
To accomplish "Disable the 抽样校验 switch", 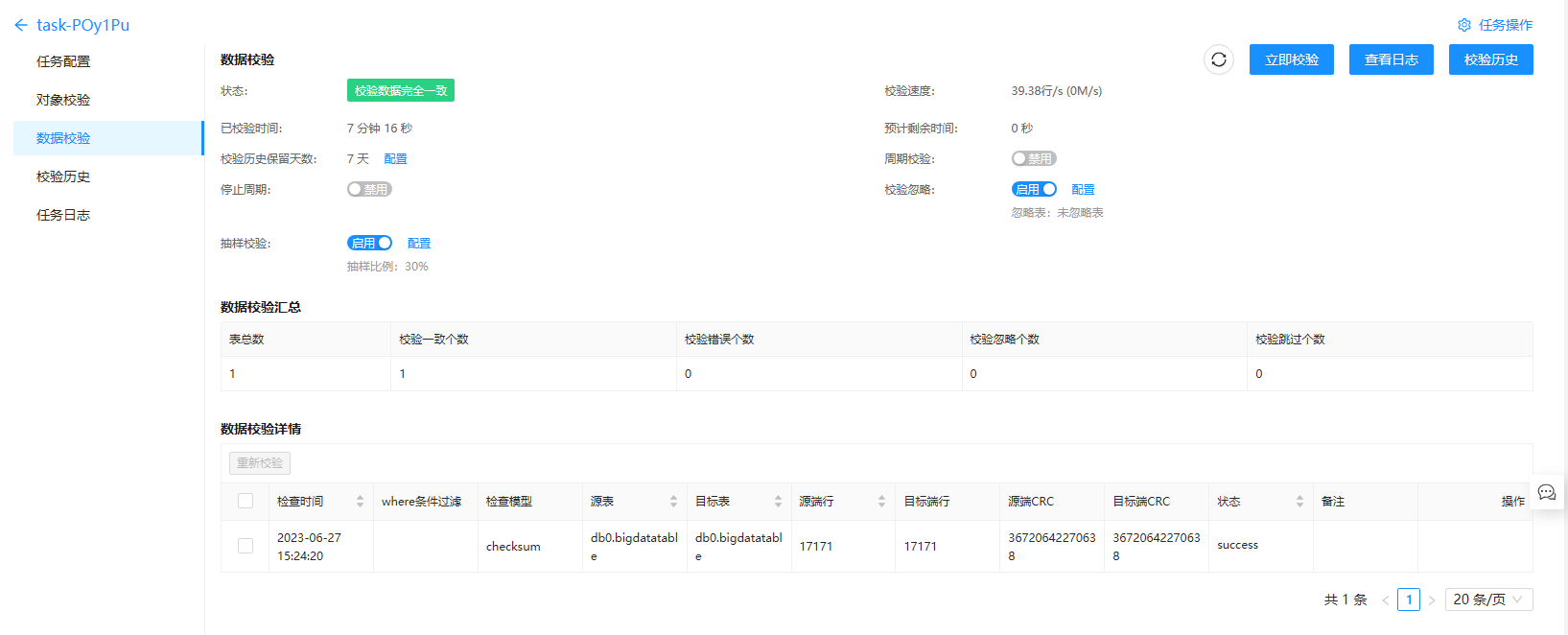I will point(369,243).
